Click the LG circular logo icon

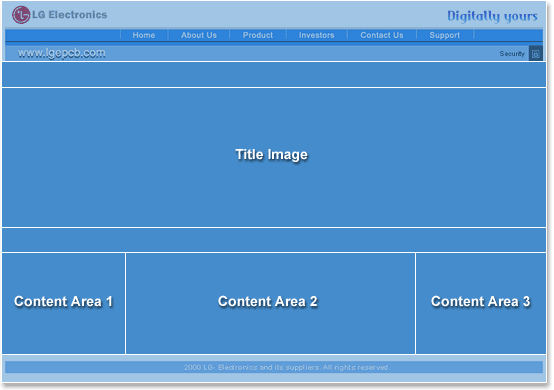[x=21, y=15]
